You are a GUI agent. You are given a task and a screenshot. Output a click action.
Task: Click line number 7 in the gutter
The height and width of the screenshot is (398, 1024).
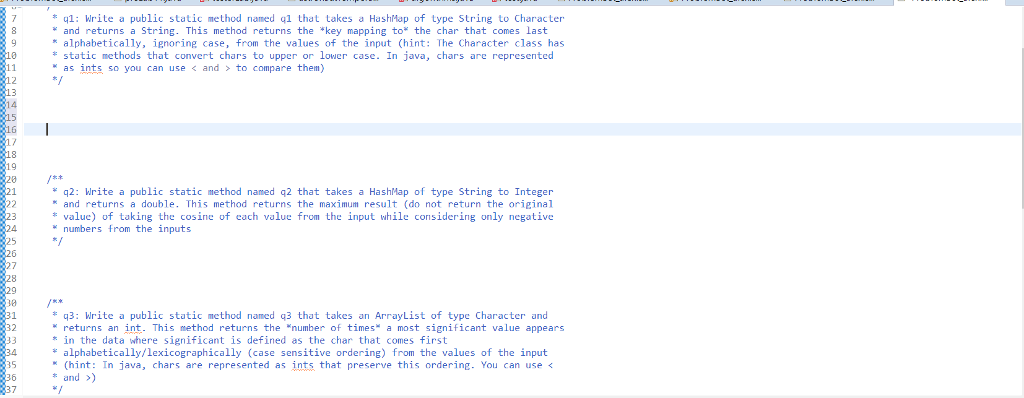(x=14, y=18)
